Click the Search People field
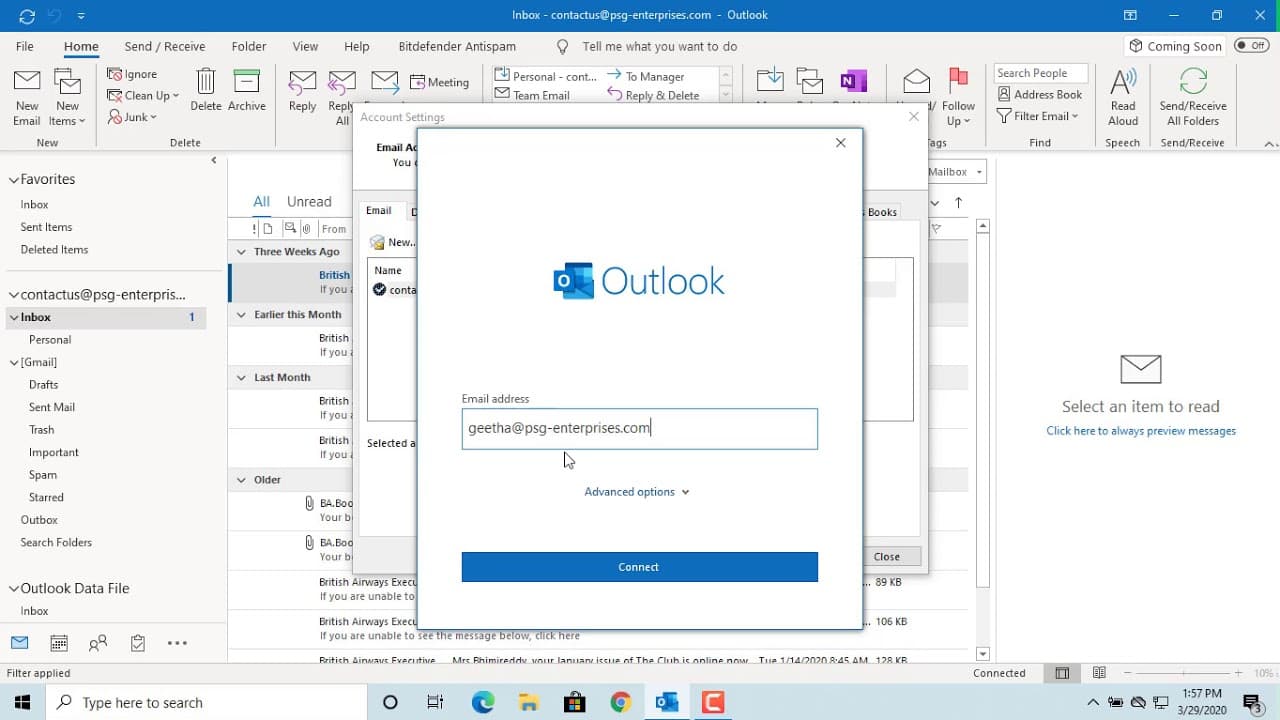 [1040, 73]
